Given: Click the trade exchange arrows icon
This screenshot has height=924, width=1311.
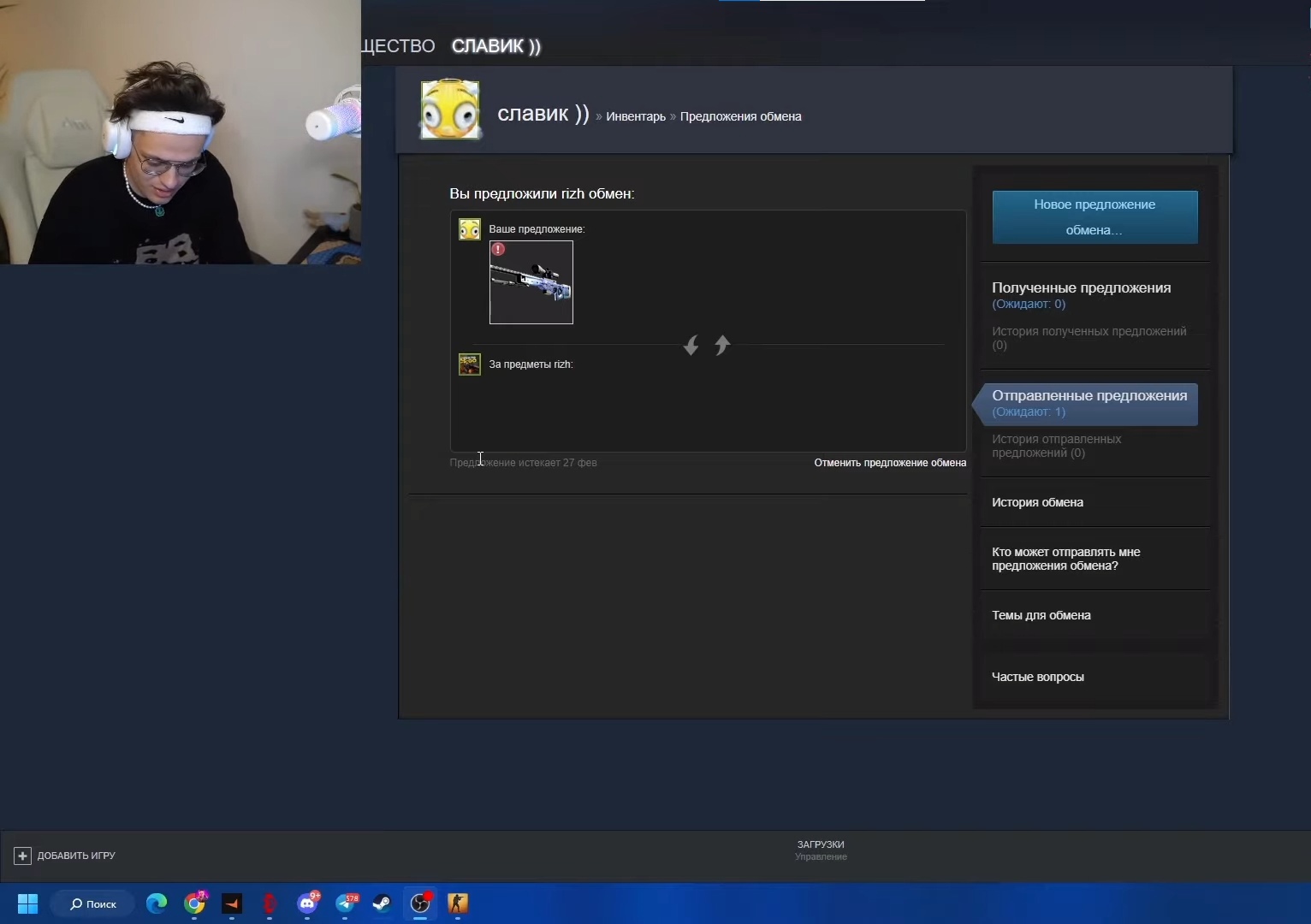Looking at the screenshot, I should coord(707,345).
